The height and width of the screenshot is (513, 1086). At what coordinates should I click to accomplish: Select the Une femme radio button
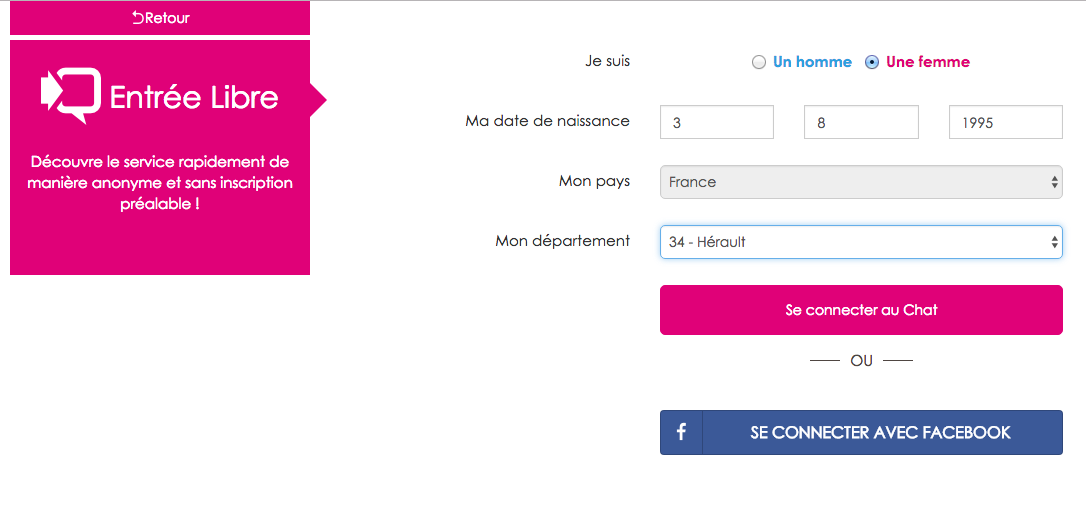(x=872, y=62)
